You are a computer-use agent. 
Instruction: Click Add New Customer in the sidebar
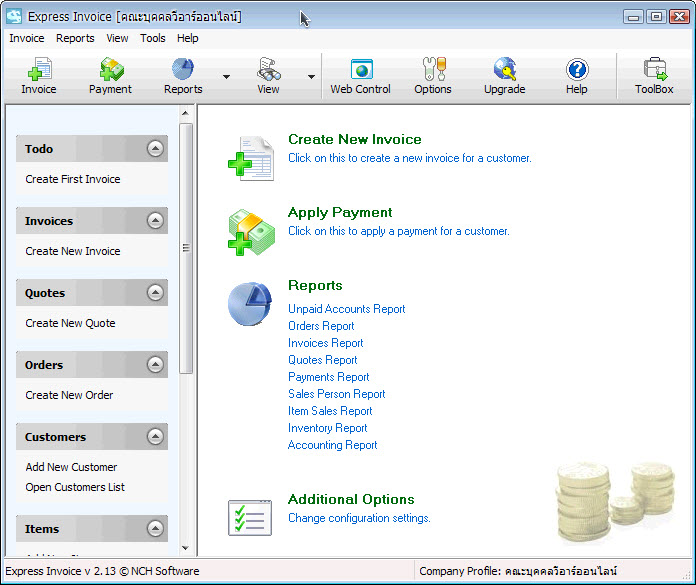coord(71,467)
